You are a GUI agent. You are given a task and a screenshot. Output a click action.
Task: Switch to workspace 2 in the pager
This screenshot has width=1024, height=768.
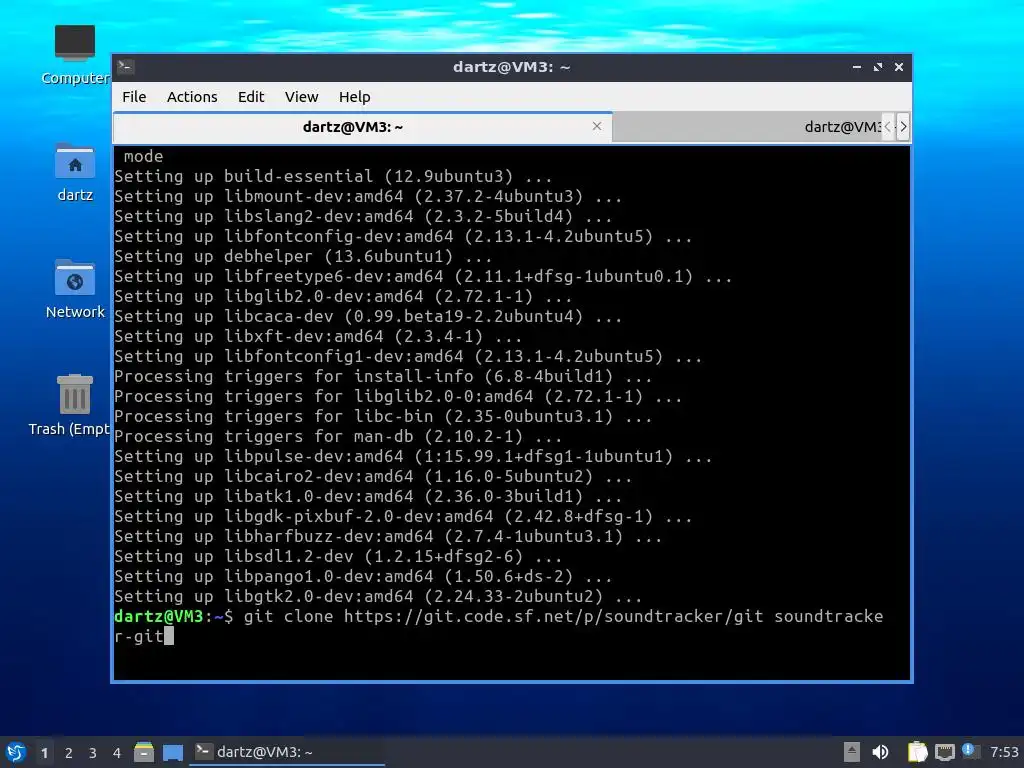coord(69,753)
